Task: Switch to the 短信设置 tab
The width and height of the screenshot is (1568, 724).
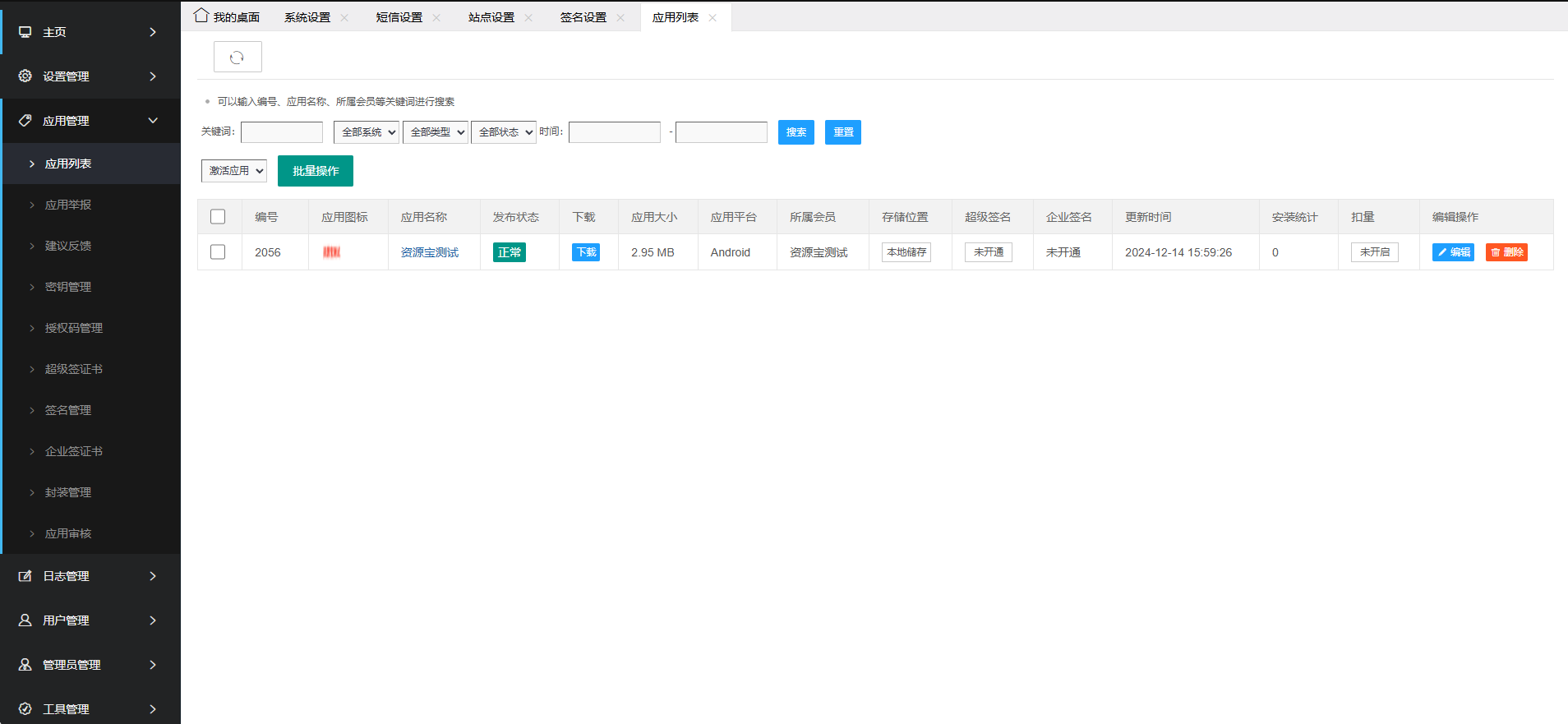Action: coord(399,17)
